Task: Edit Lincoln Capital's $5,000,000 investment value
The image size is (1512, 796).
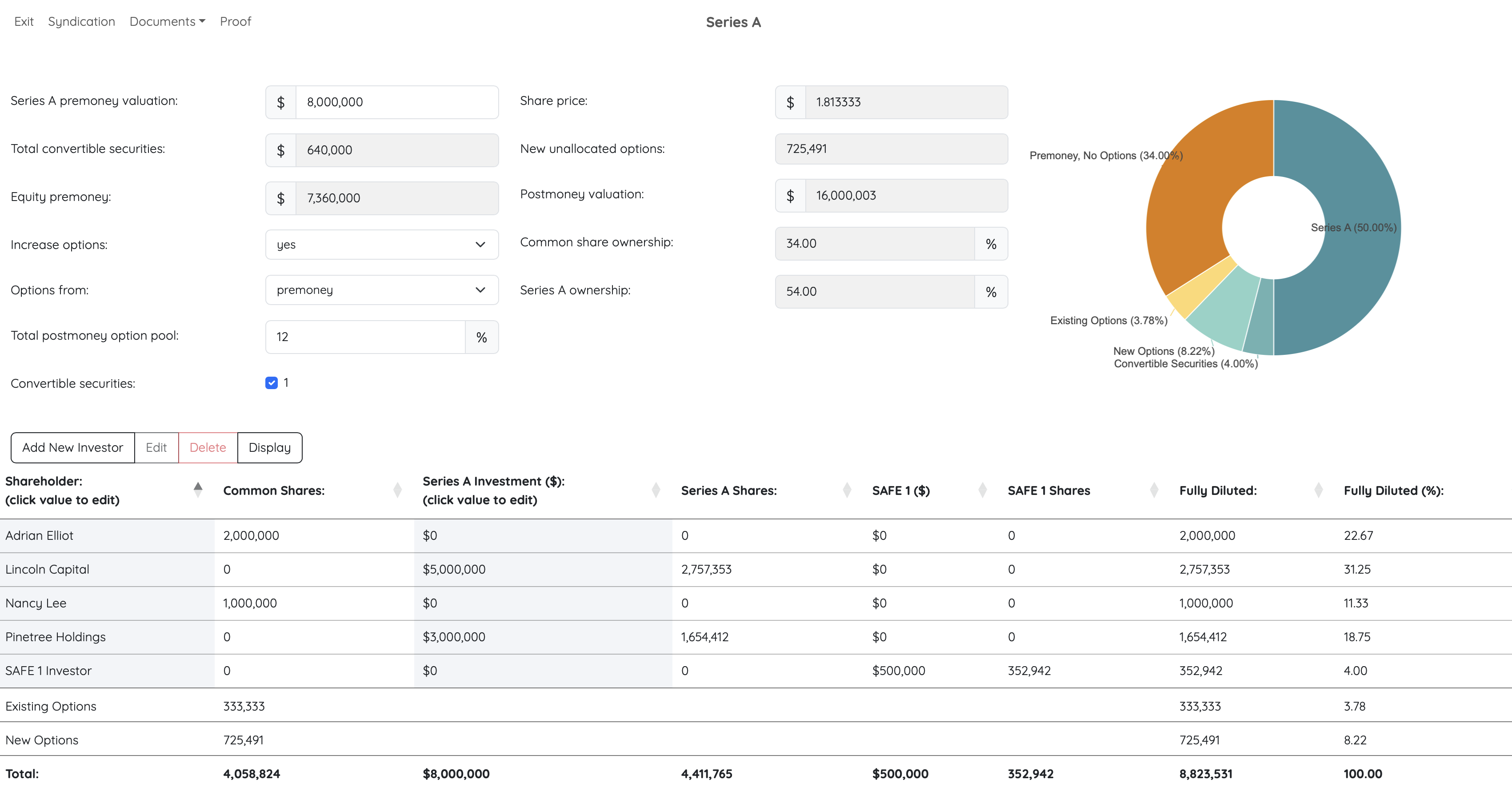Action: [454, 569]
